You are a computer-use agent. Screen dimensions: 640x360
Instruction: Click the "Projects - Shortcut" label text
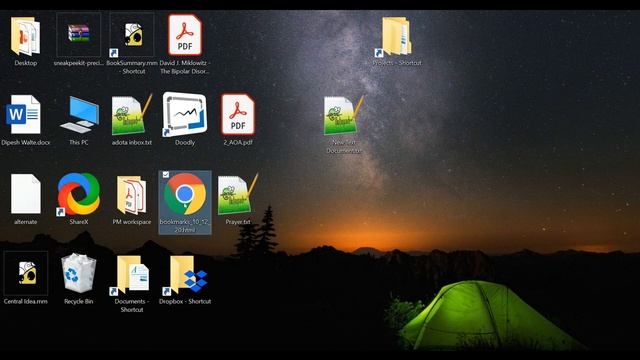coord(397,63)
